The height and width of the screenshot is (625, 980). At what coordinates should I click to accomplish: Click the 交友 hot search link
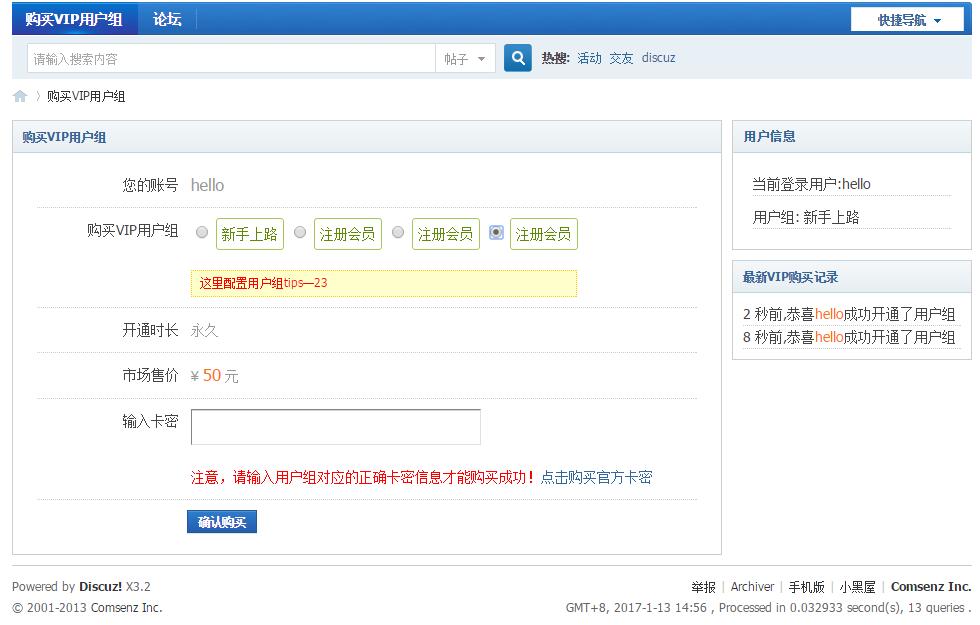(621, 58)
